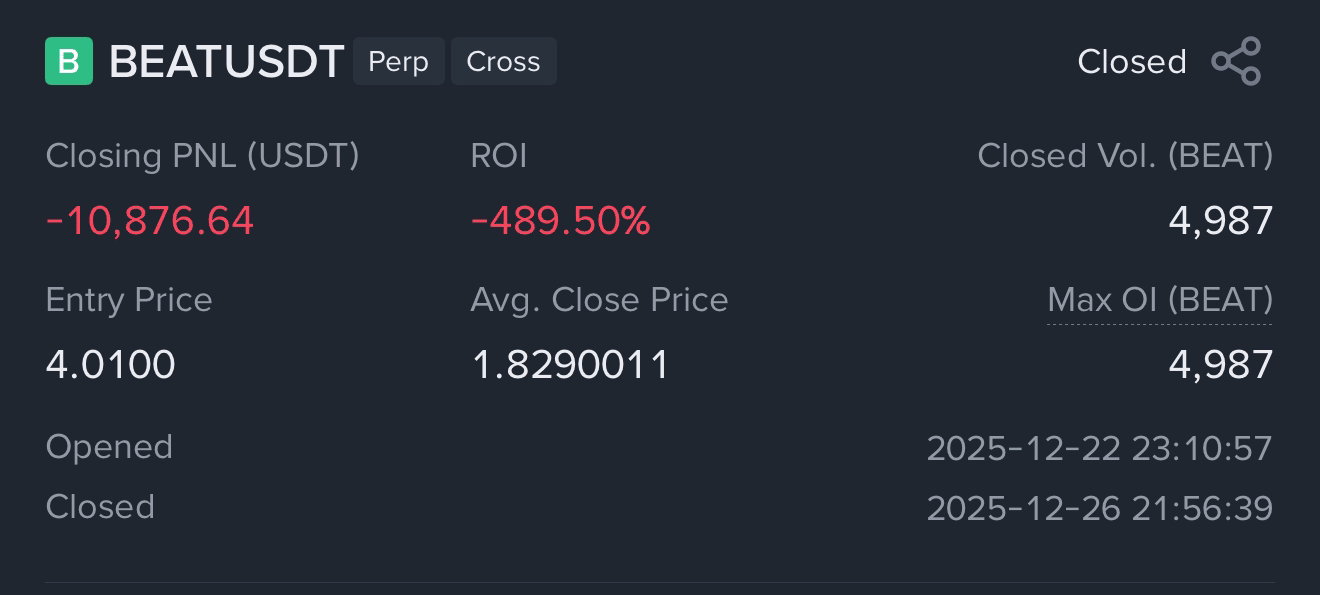
Task: Click the Opened timestamp 2025-12-22 23:10:57
Action: point(1099,448)
